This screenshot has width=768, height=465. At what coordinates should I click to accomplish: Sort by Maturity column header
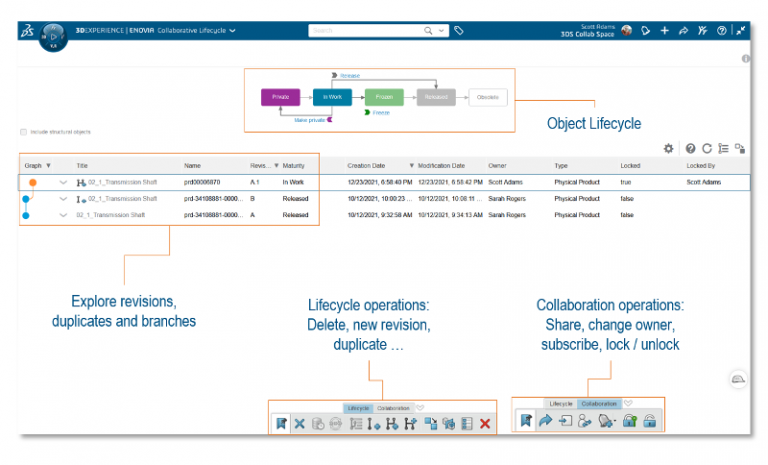point(293,166)
